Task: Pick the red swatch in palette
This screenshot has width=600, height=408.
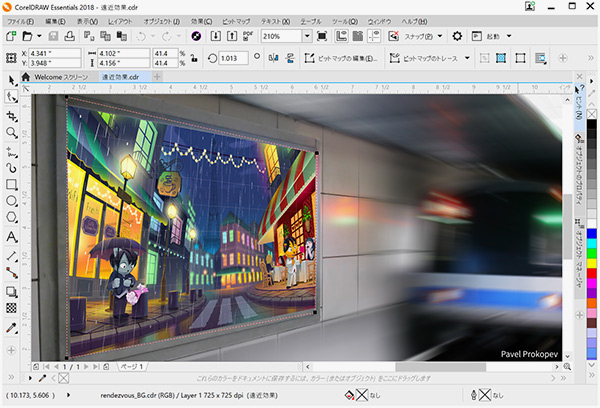Action: tap(592, 273)
